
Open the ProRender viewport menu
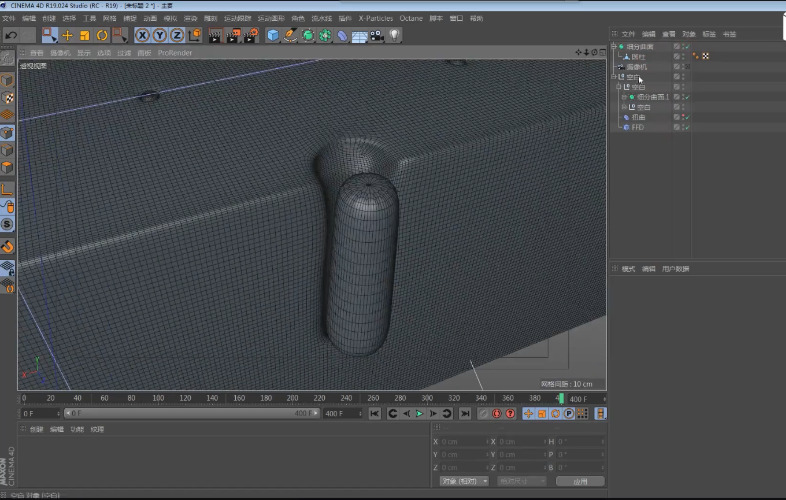[x=174, y=52]
